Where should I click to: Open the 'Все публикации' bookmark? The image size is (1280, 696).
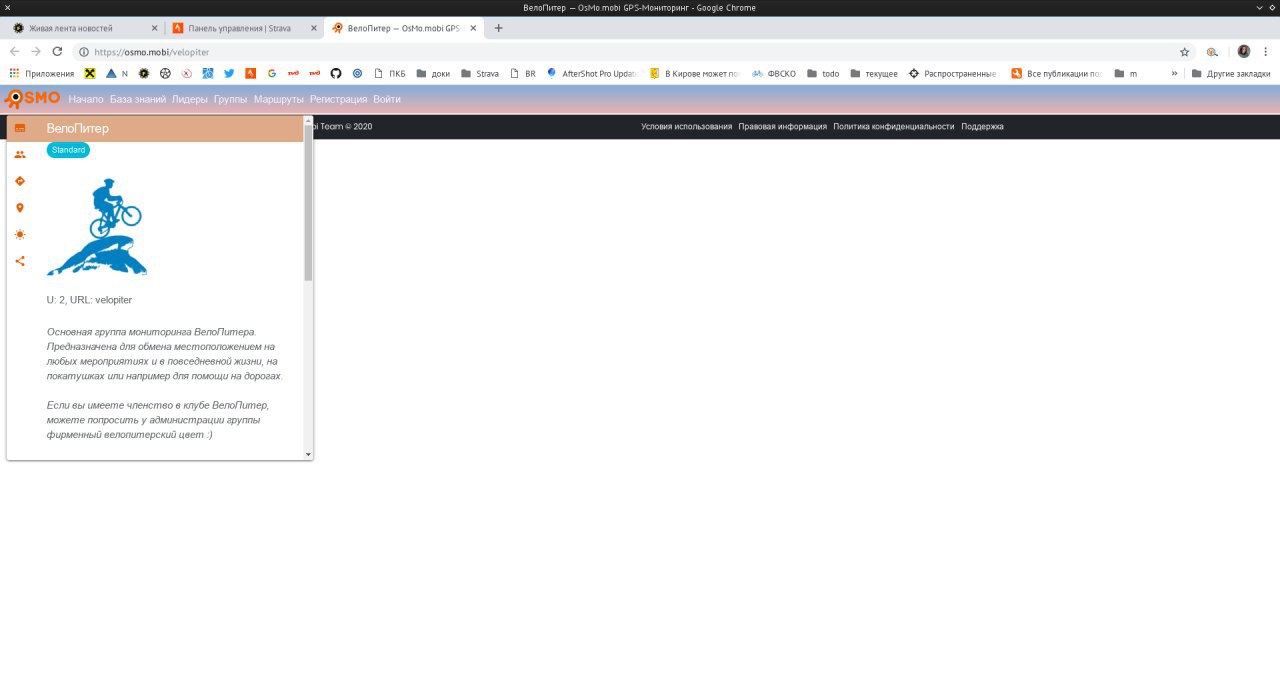1057,73
